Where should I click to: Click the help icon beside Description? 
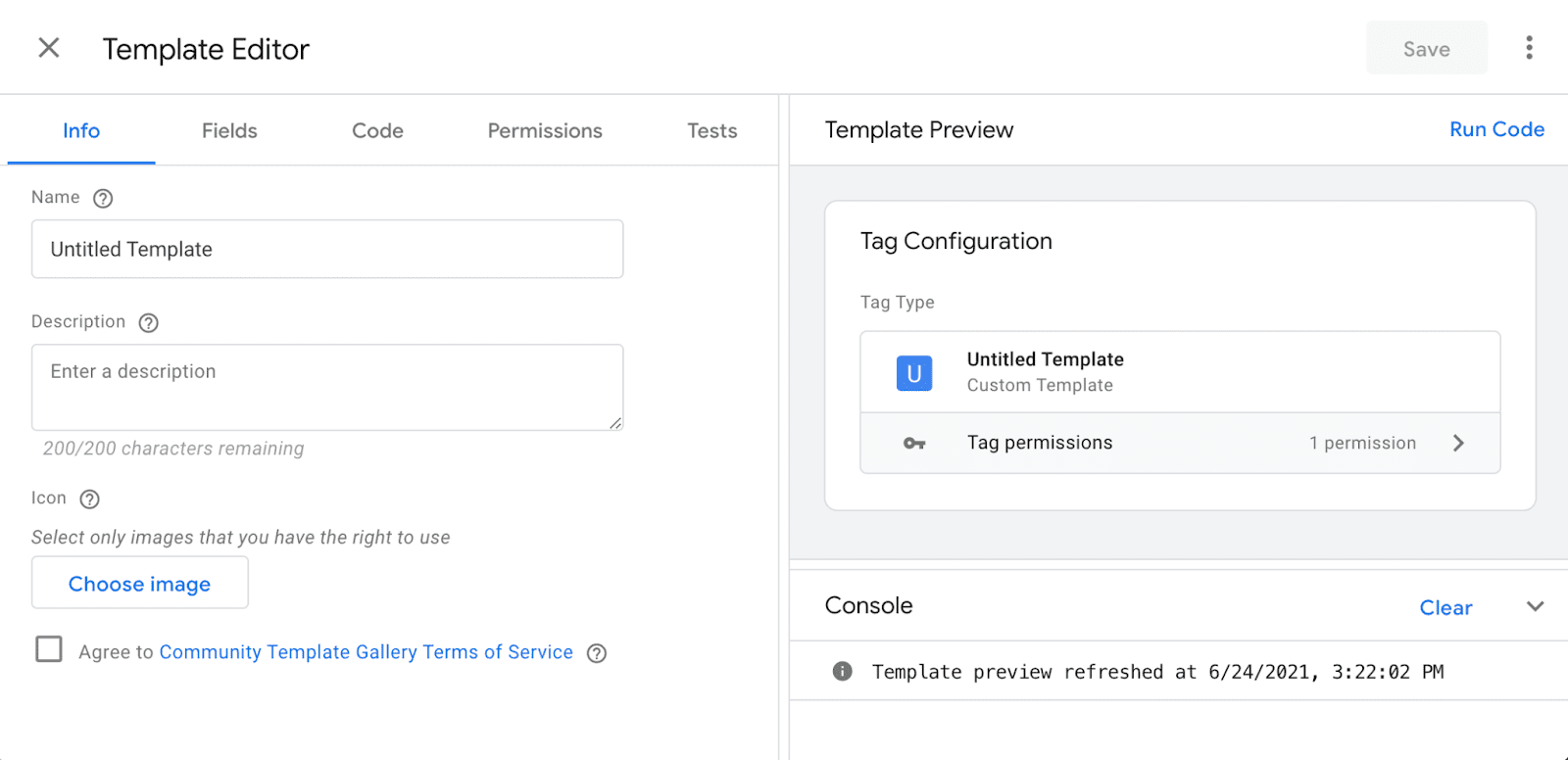pyautogui.click(x=148, y=323)
